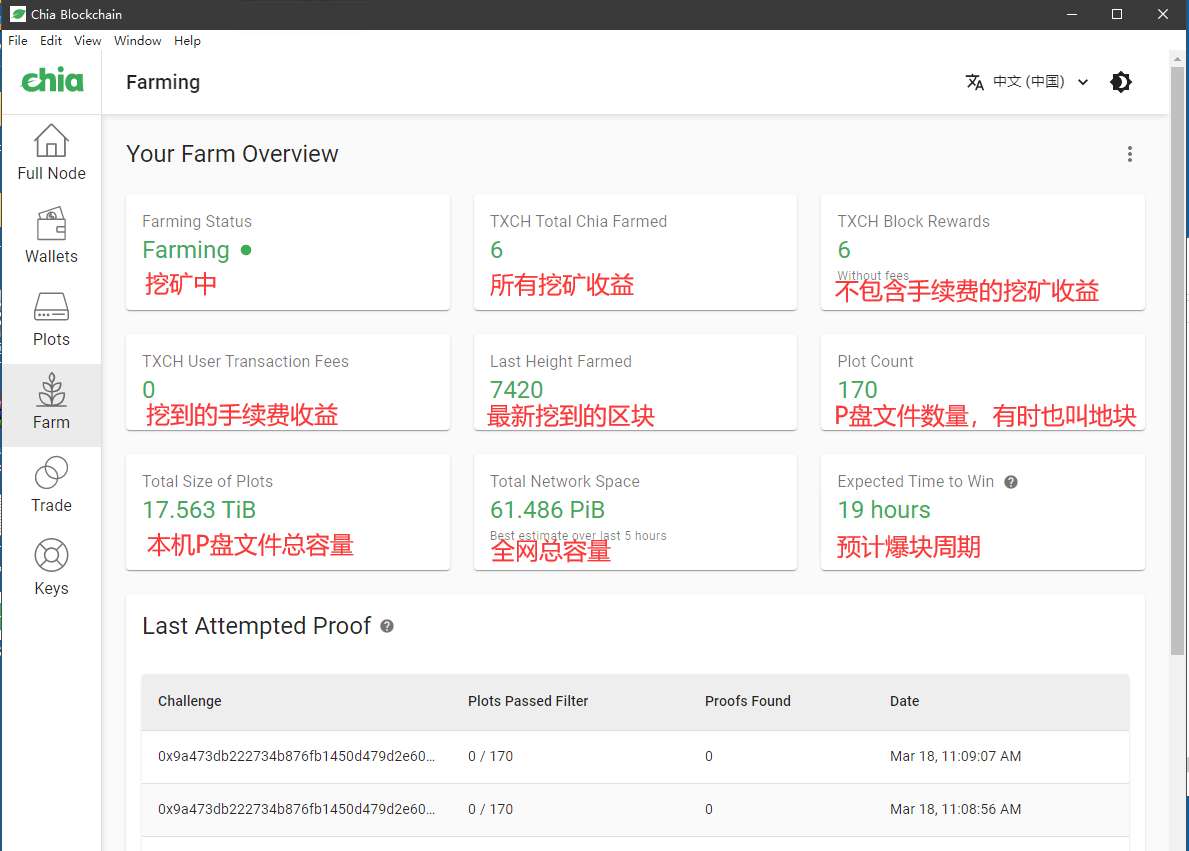Select the Farm sidebar icon
Viewport: 1189px width, 851px height.
pos(51,401)
